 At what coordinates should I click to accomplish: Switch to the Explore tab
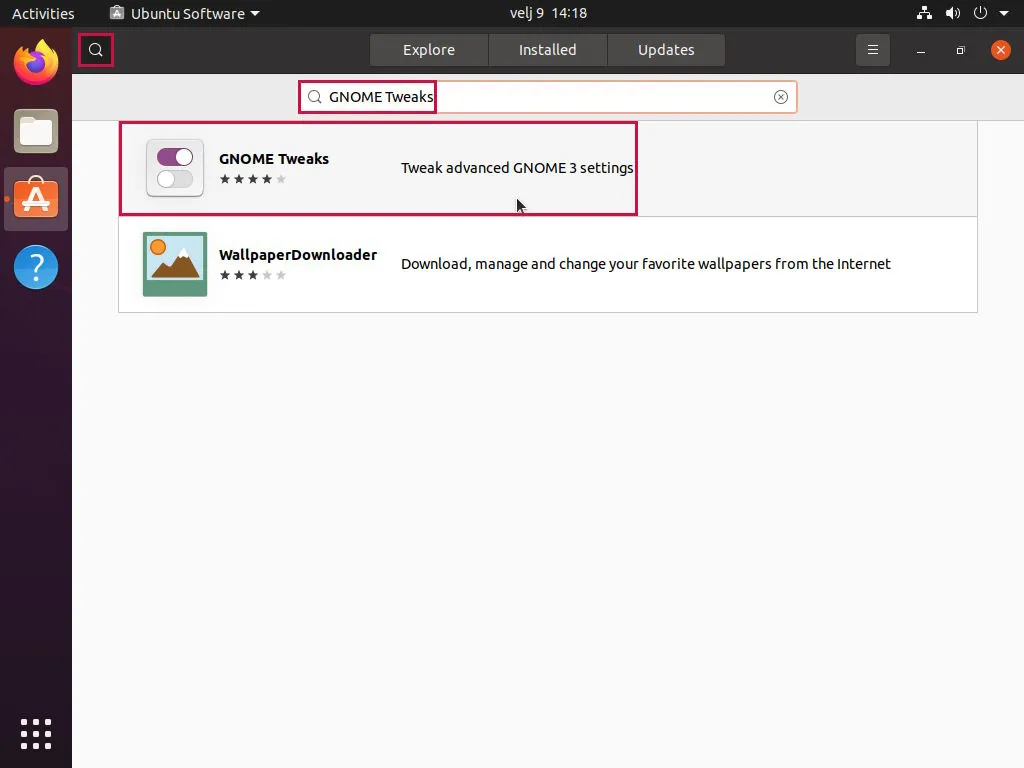(x=429, y=50)
